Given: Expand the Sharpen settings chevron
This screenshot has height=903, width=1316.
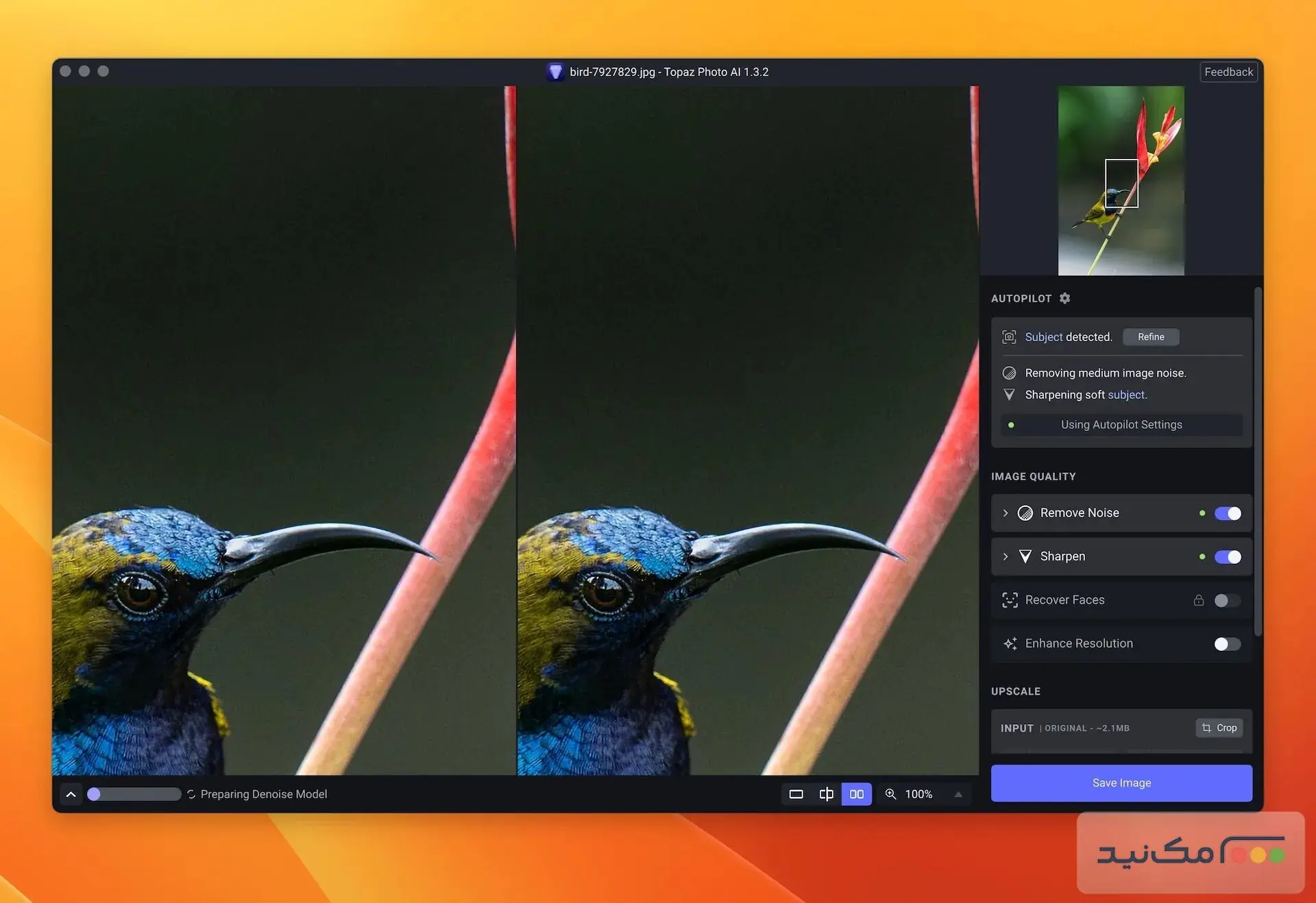Looking at the screenshot, I should tap(1005, 556).
